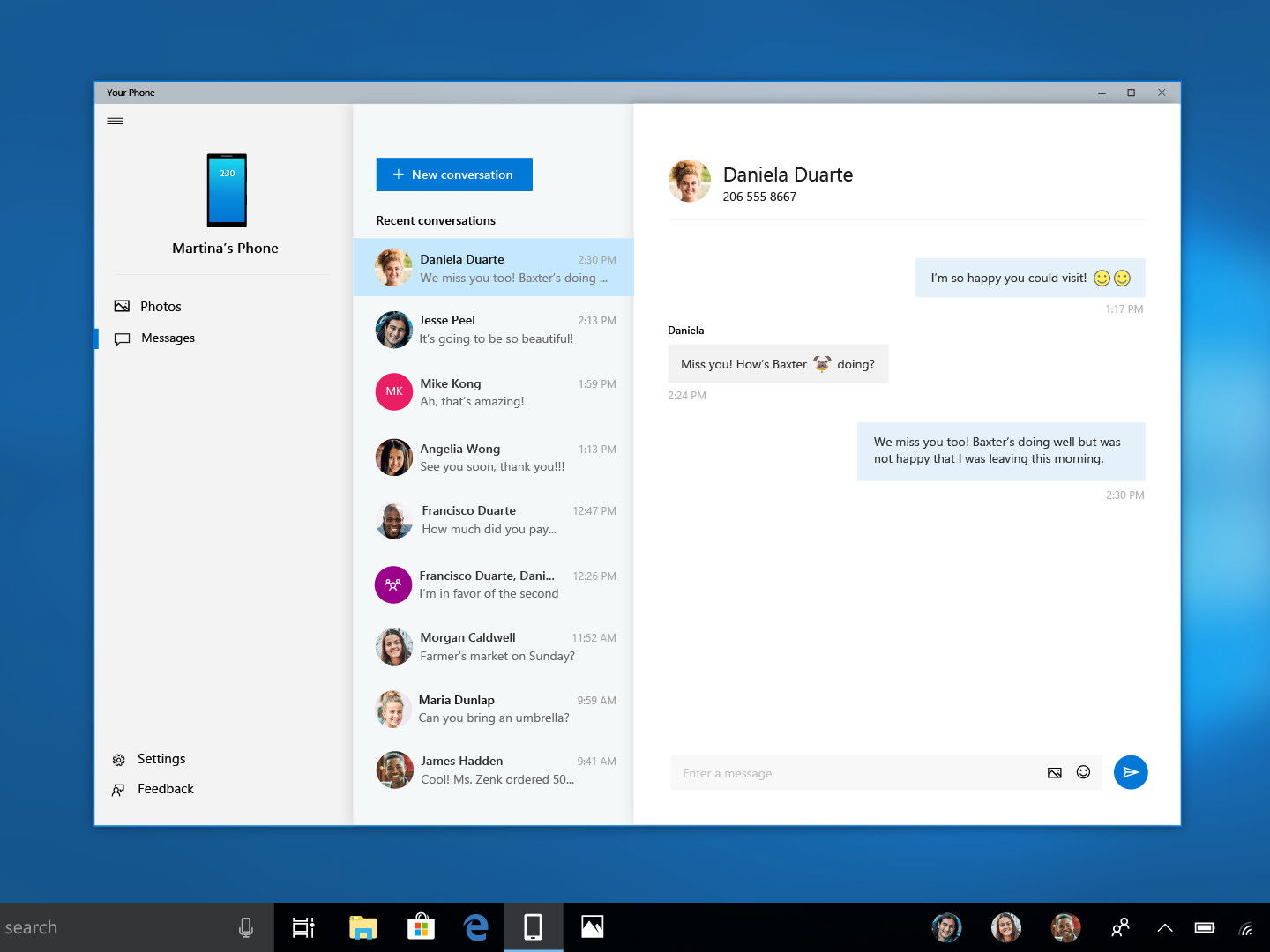Screen dimensions: 1270x952
Task: Open Mike Kong conversation
Action: tap(494, 392)
